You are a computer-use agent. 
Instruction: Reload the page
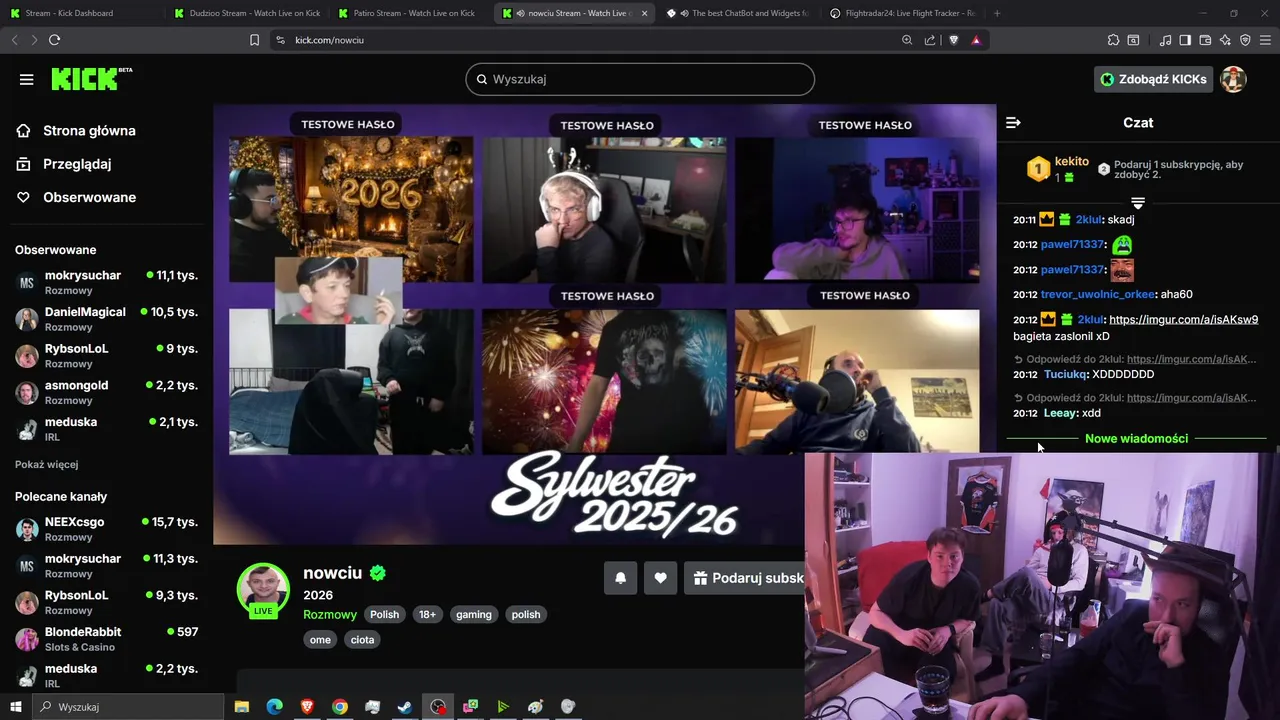click(x=54, y=40)
